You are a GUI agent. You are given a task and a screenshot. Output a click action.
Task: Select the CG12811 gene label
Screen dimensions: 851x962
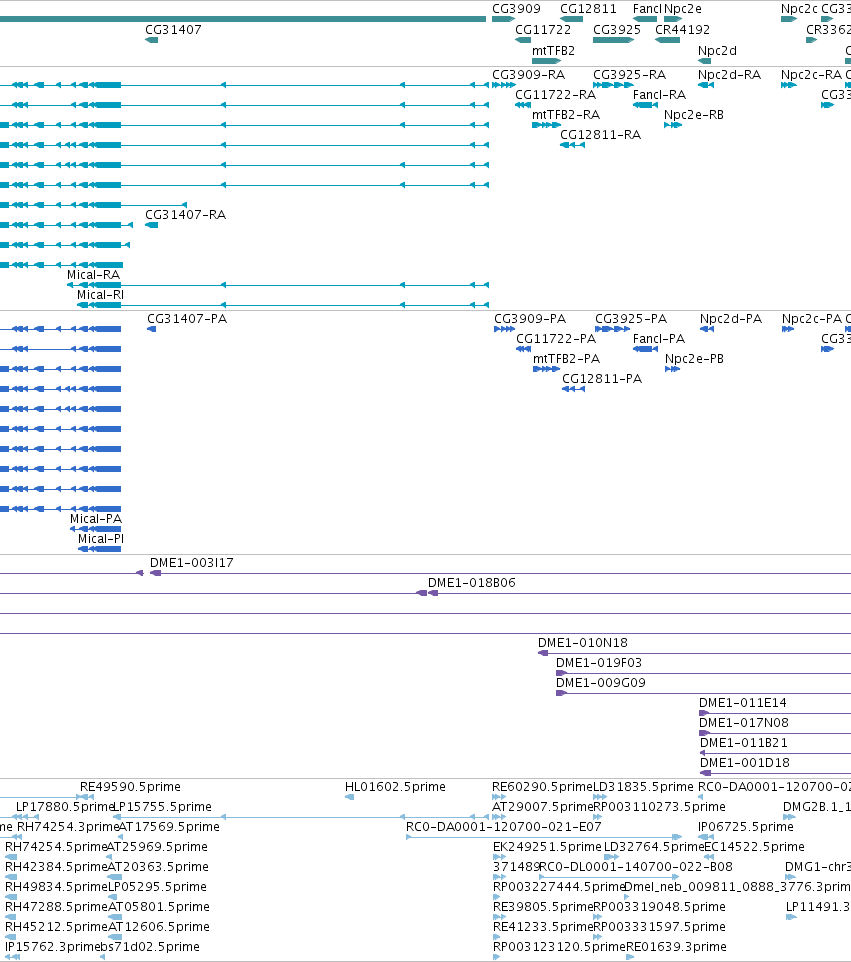point(588,9)
